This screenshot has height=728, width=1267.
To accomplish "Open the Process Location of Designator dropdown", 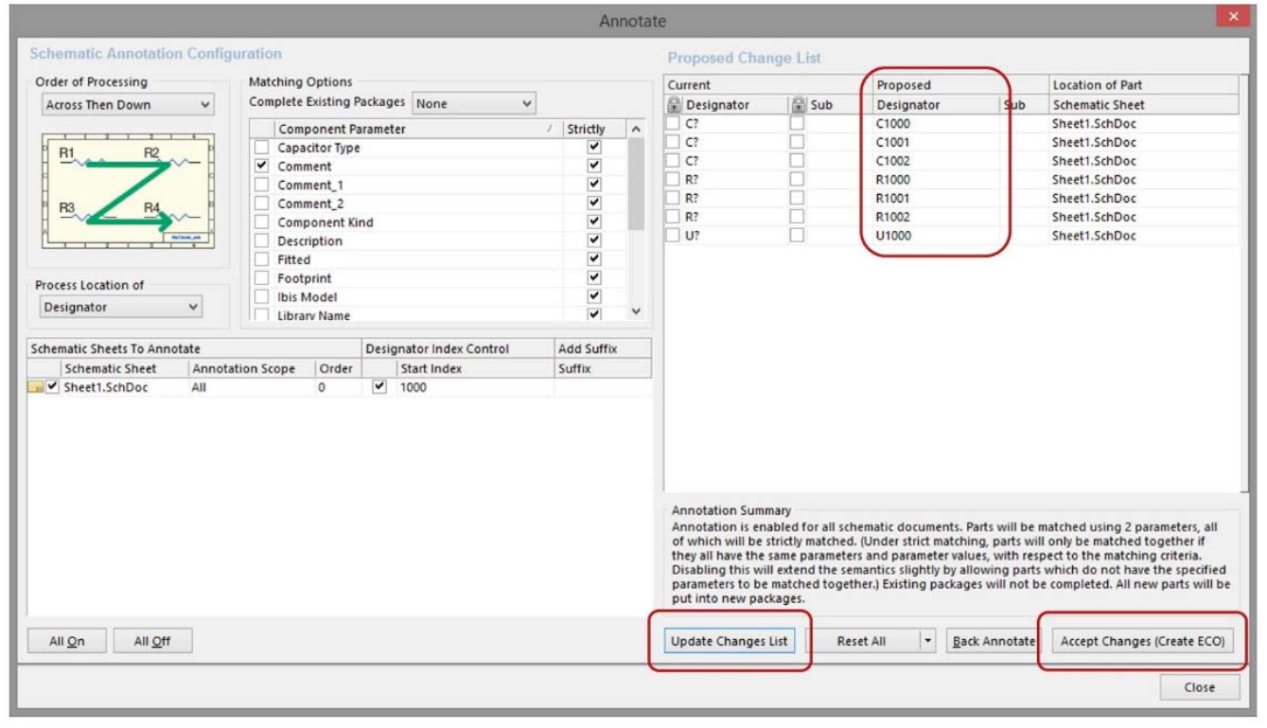I will coord(121,308).
